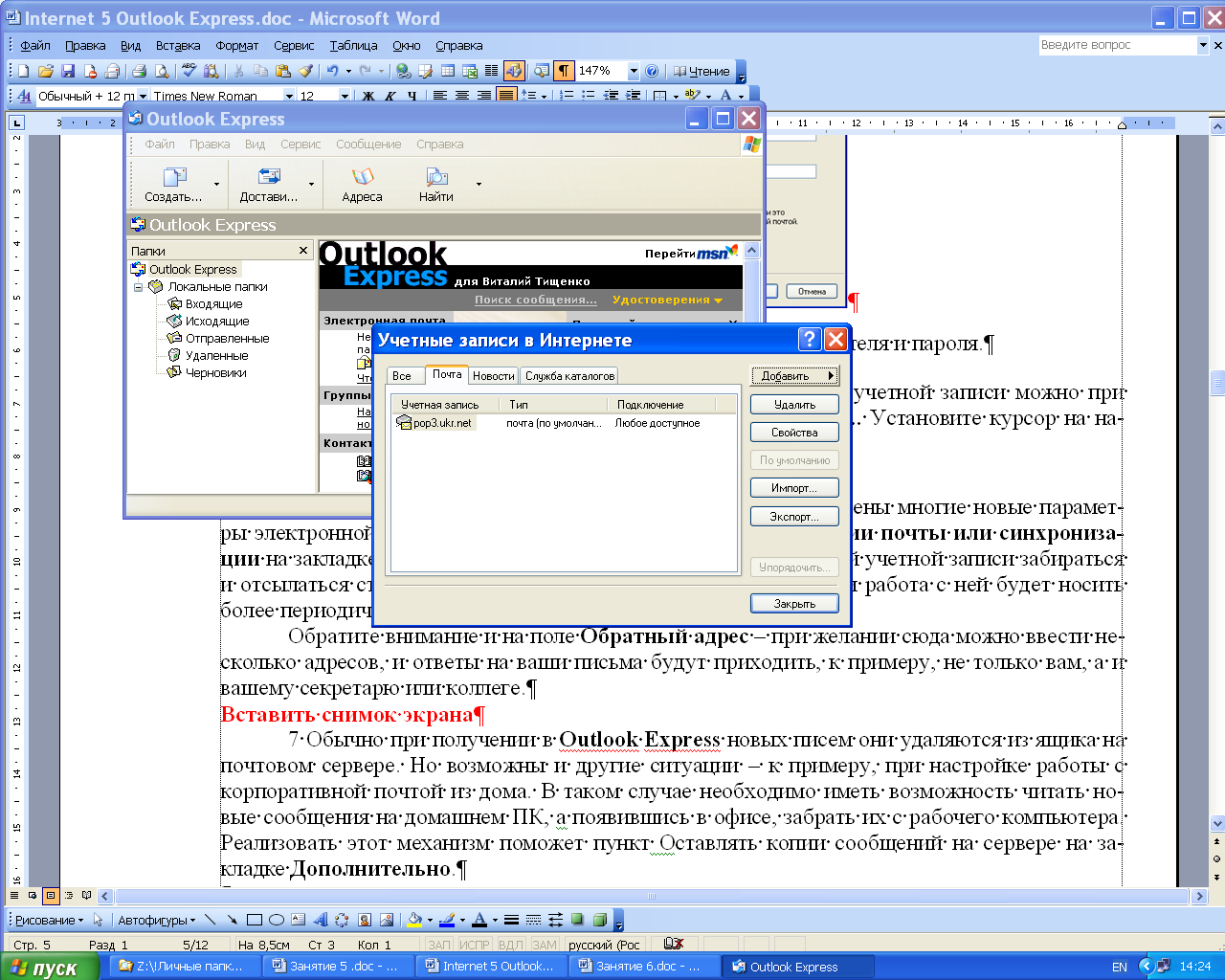Undo the last action in Word
1225x980 pixels.
coord(332,71)
